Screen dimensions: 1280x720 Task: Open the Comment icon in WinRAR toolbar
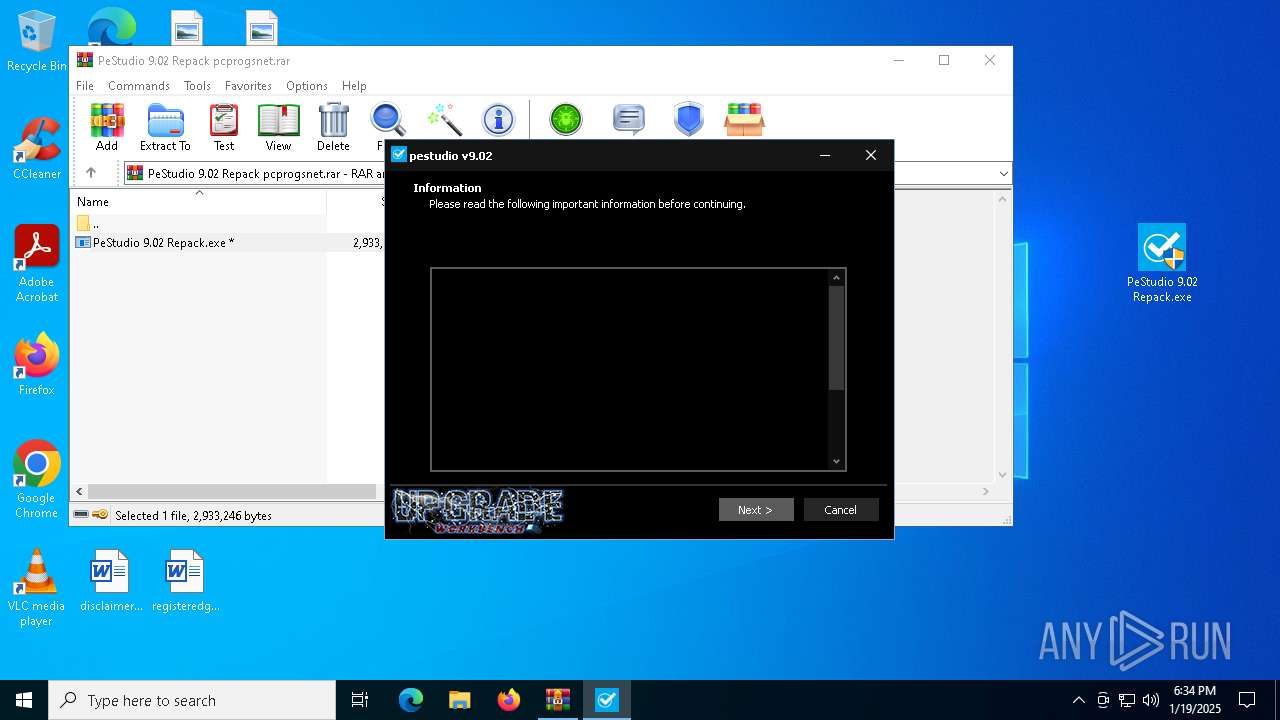pos(628,120)
